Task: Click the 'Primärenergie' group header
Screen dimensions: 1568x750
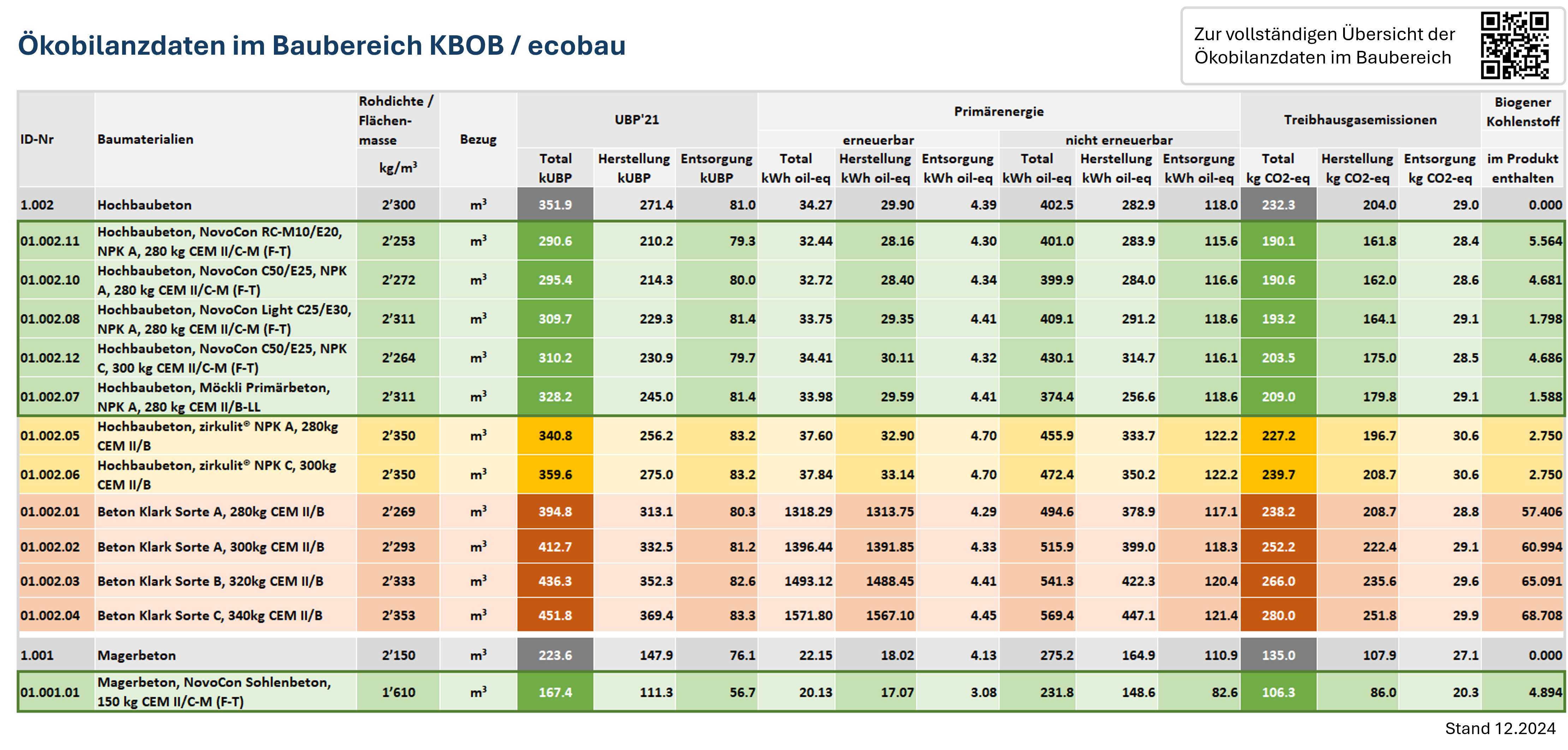Action: pos(998,112)
